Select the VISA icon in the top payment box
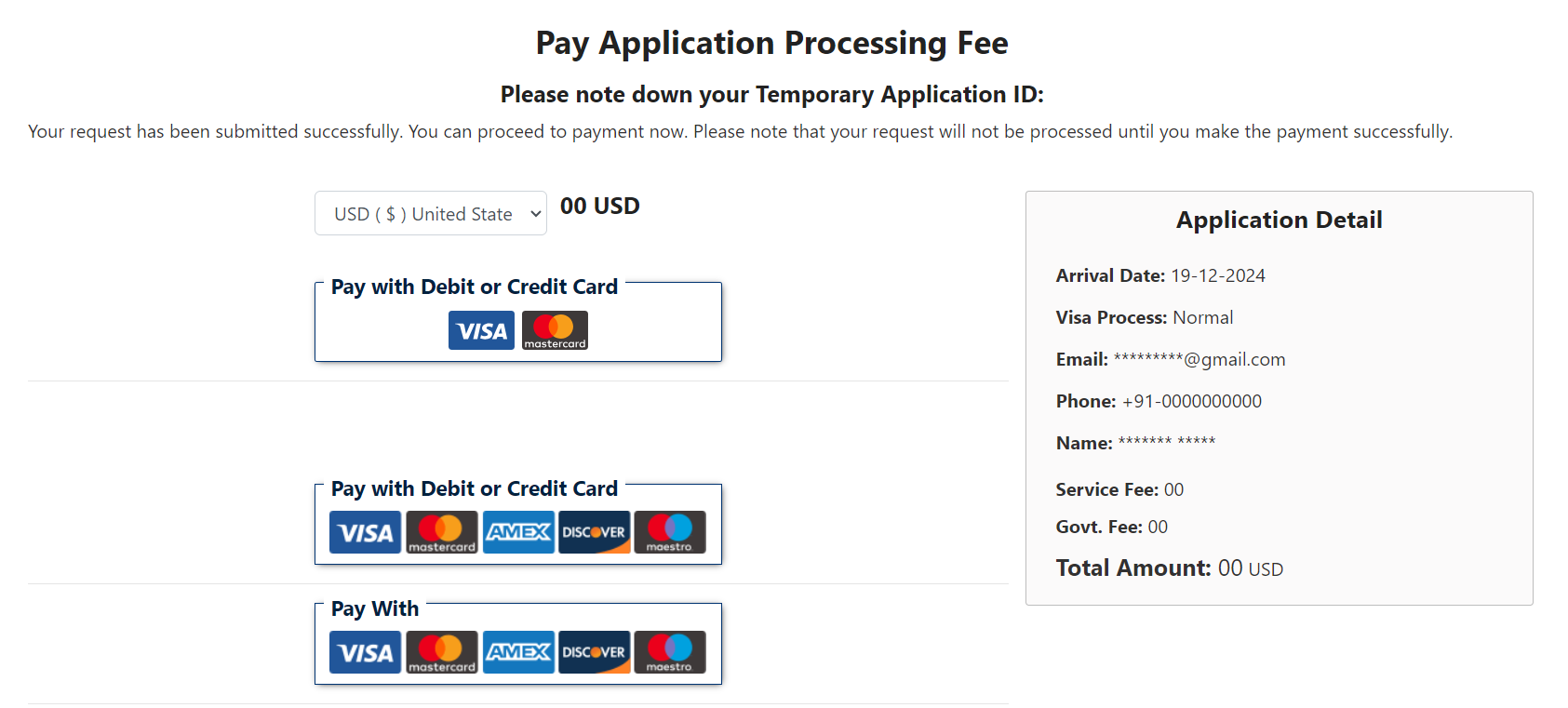 point(481,330)
